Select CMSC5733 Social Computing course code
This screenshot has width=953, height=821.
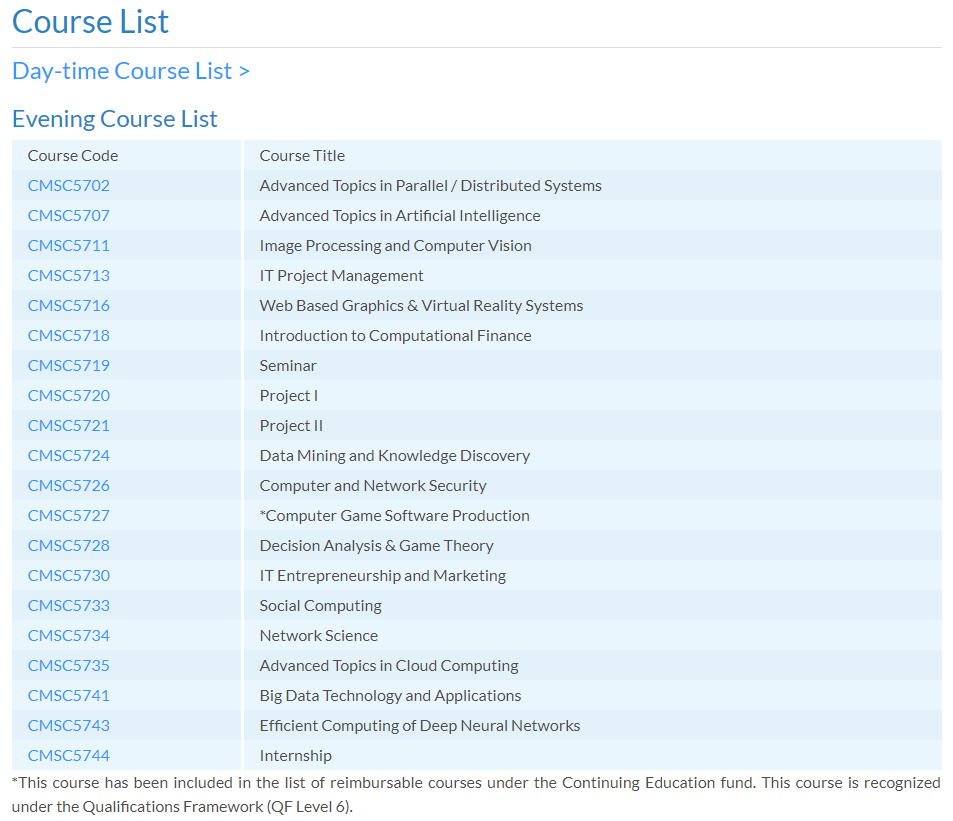69,605
